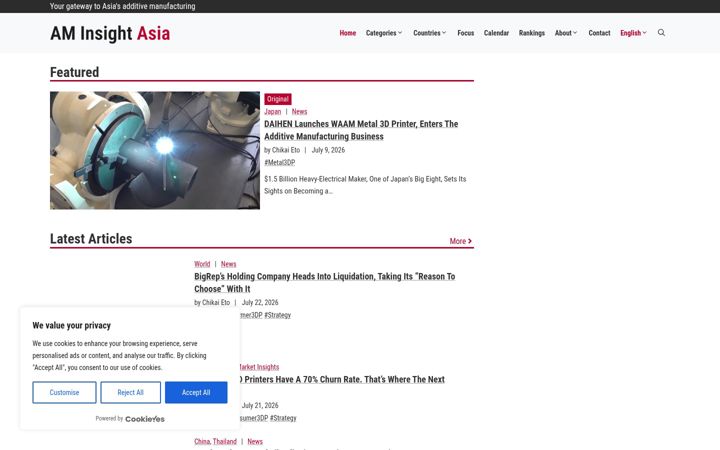Expand the Countries dropdown menu

click(x=429, y=33)
